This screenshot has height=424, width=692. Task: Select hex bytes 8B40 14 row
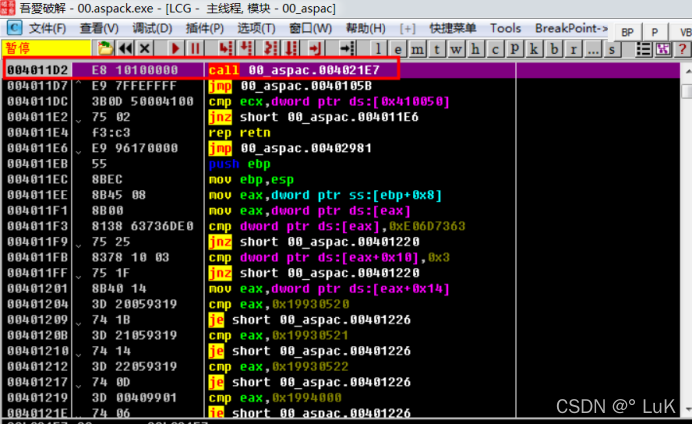341,289
